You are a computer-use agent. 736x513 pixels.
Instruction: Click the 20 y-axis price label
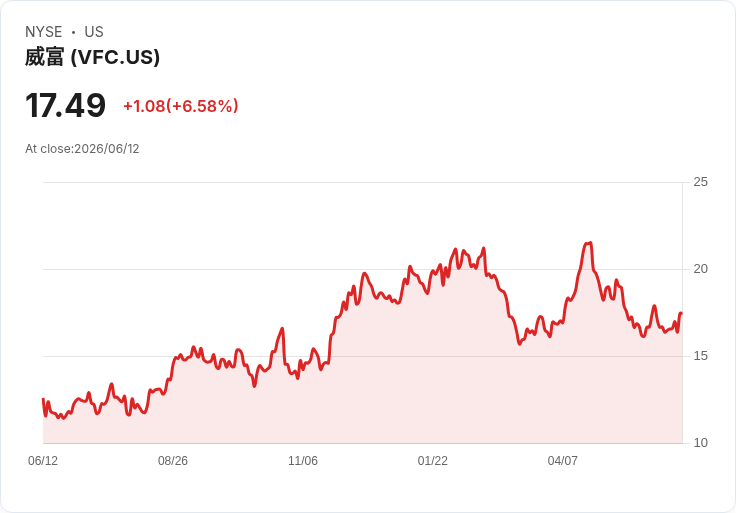coord(700,269)
